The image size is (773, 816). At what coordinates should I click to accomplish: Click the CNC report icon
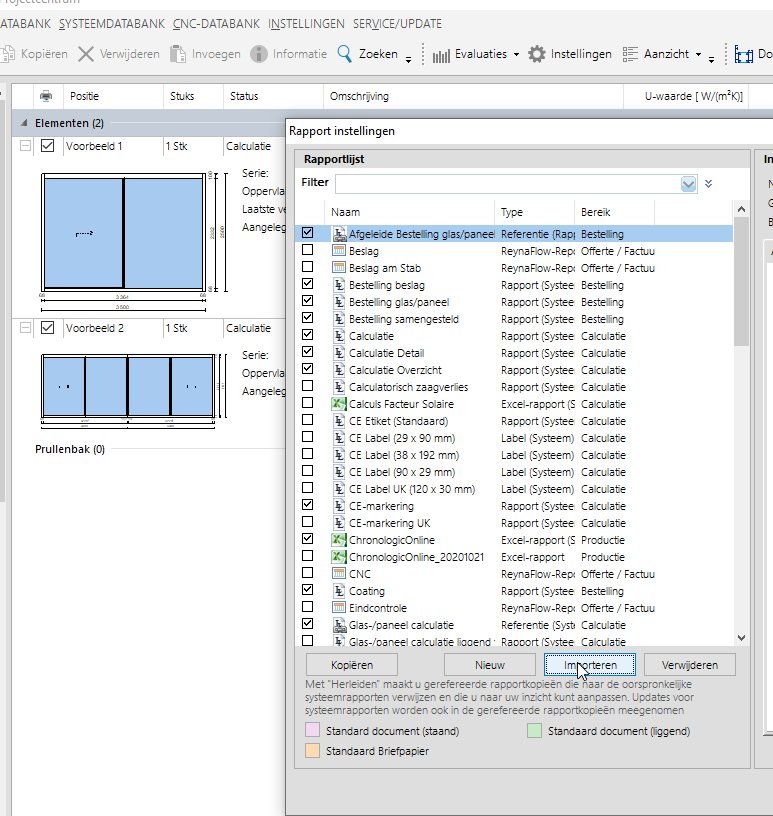point(339,574)
